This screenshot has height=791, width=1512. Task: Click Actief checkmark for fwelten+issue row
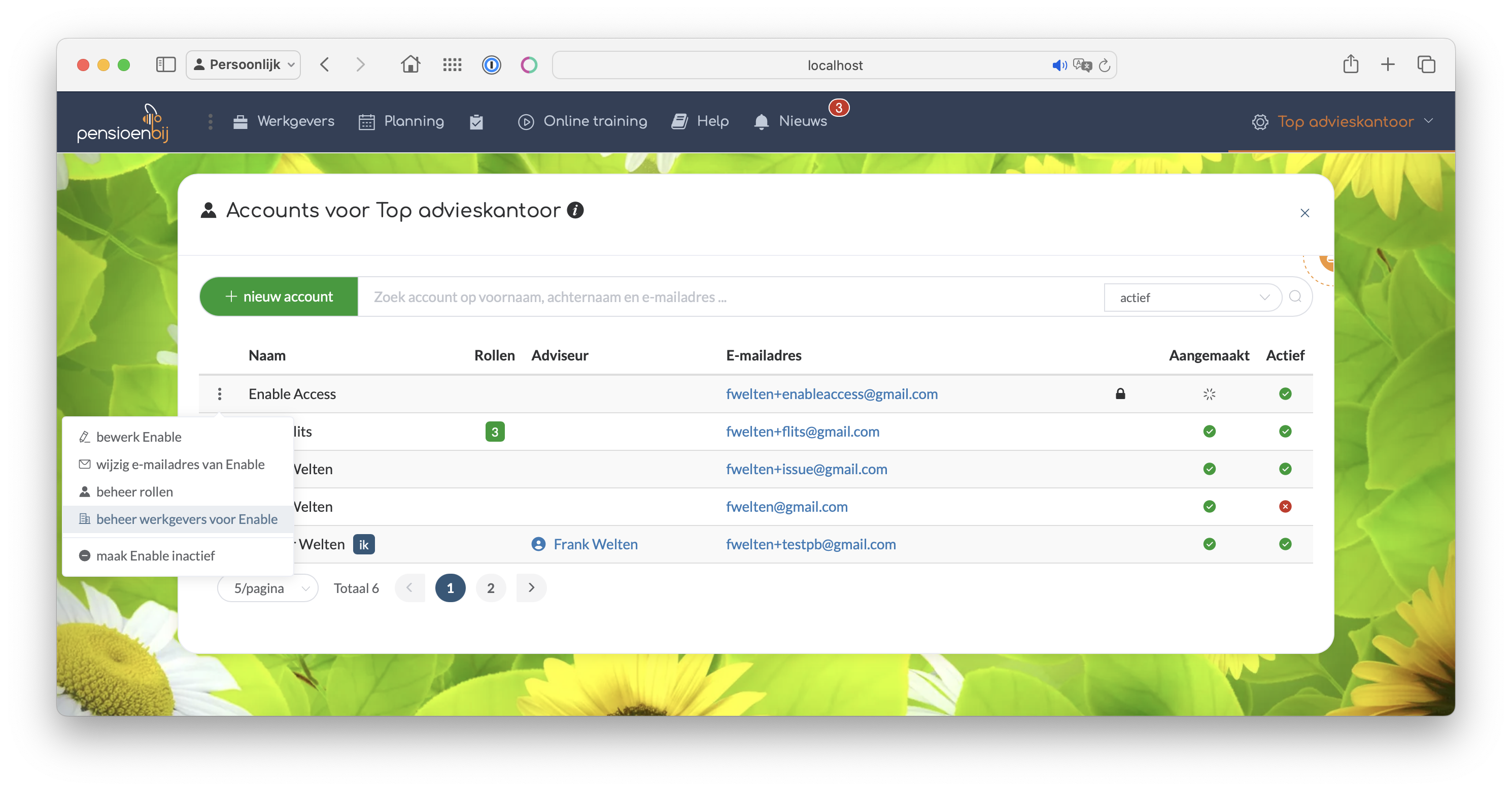pyautogui.click(x=1285, y=469)
